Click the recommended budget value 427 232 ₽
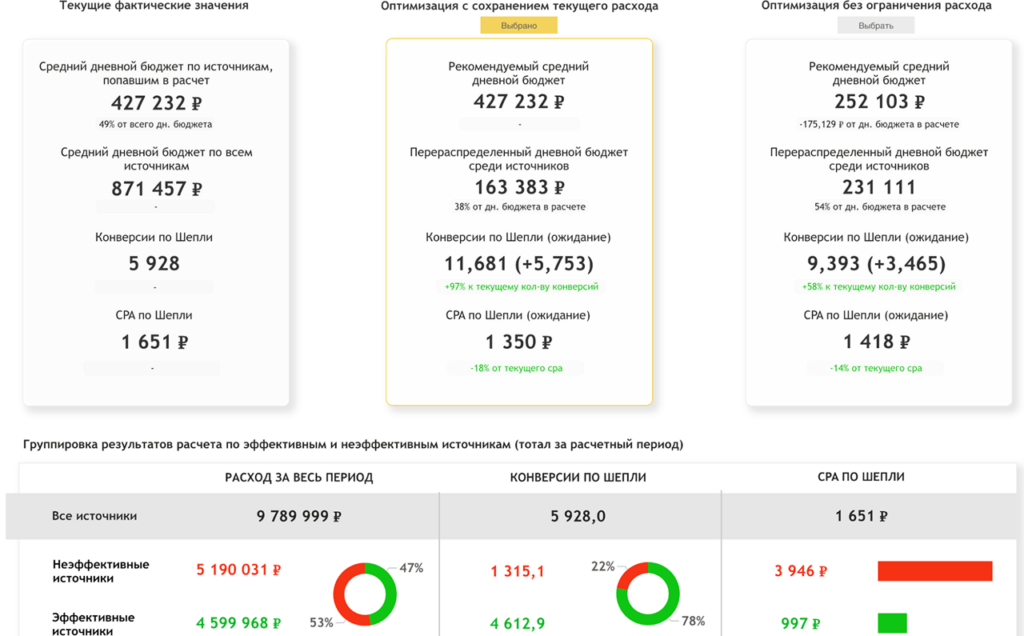Image resolution: width=1024 pixels, height=636 pixels. 516,101
